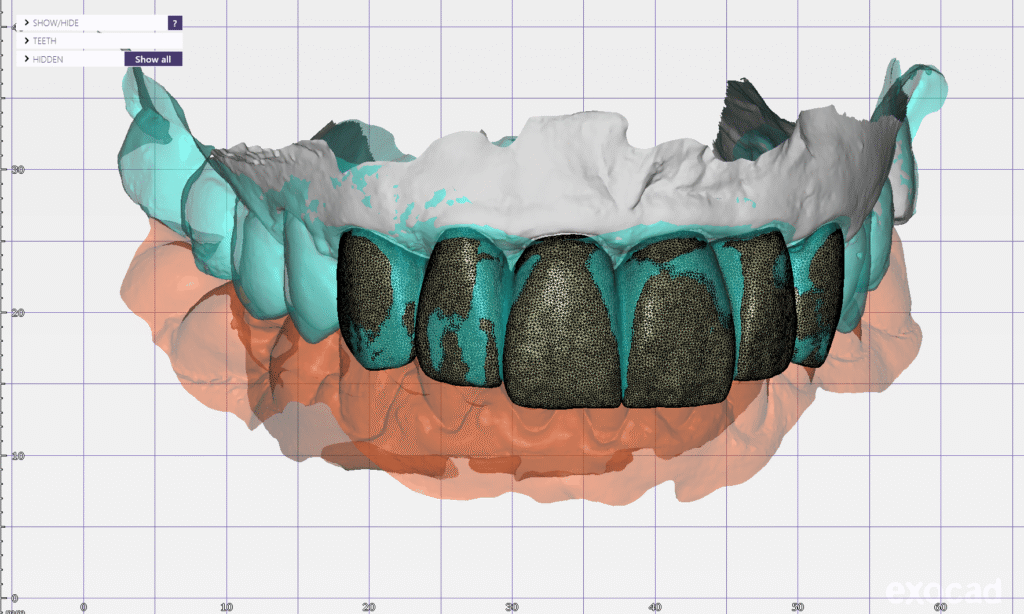Click the 30 mark on the bottom ruler
The width and height of the screenshot is (1024, 614).
tap(512, 606)
